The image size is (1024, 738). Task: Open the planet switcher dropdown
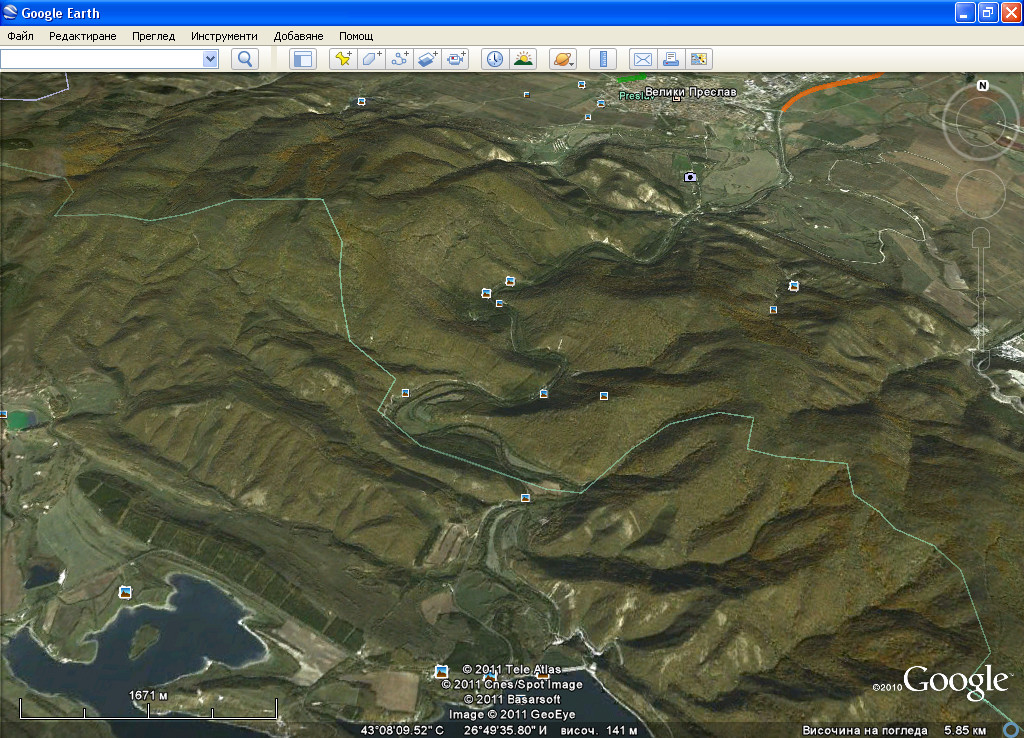[563, 59]
